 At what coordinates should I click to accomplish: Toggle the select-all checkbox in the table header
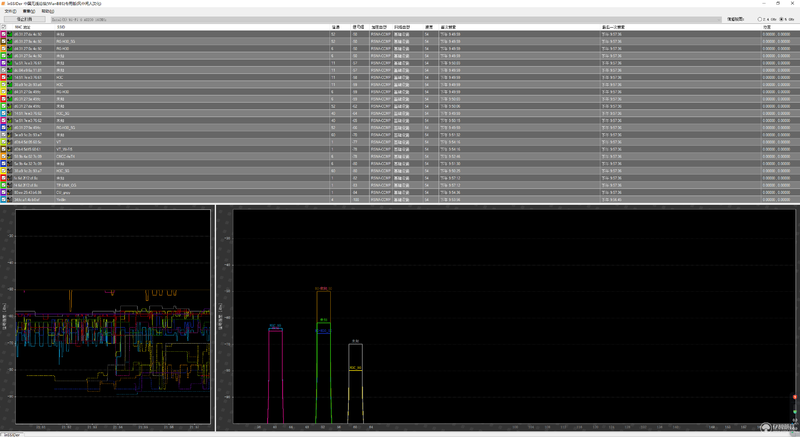point(4,27)
